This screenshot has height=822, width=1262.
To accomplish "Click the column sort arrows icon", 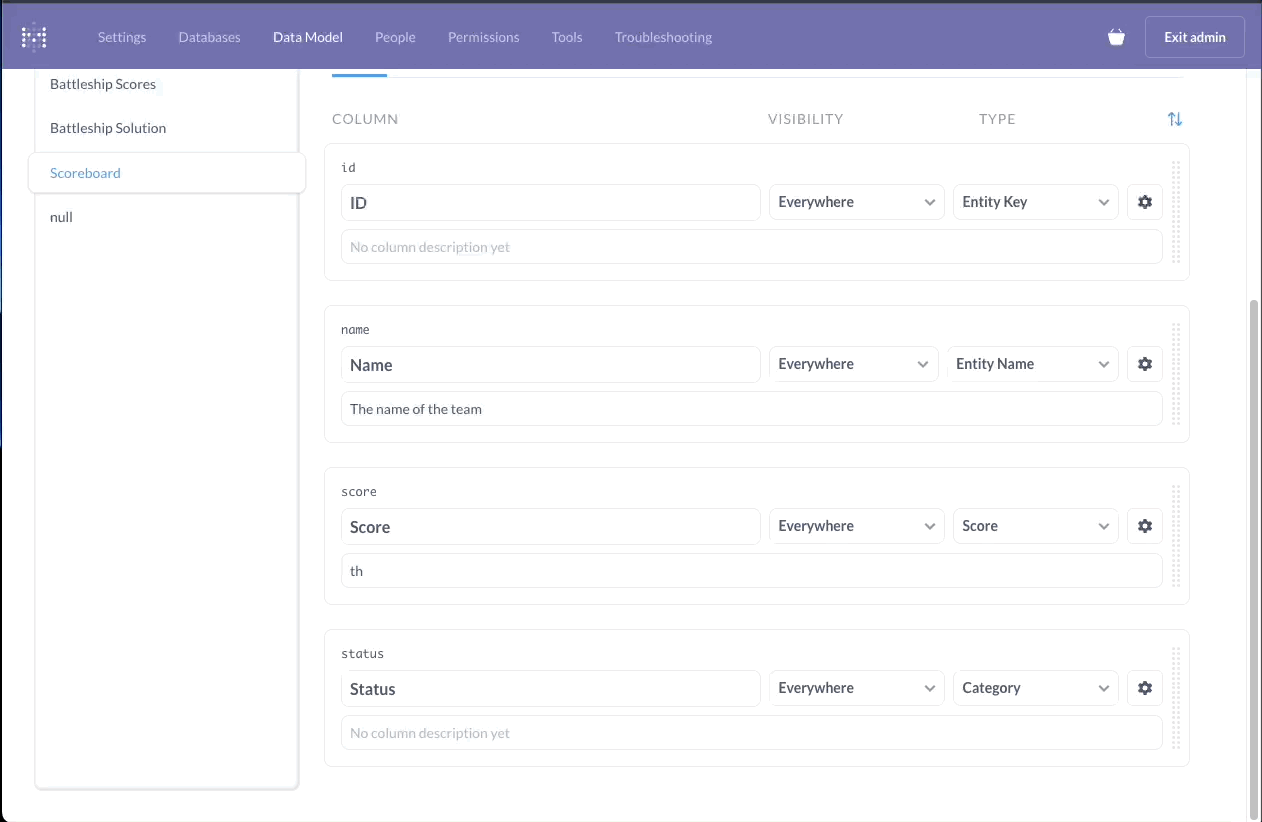I will point(1174,118).
